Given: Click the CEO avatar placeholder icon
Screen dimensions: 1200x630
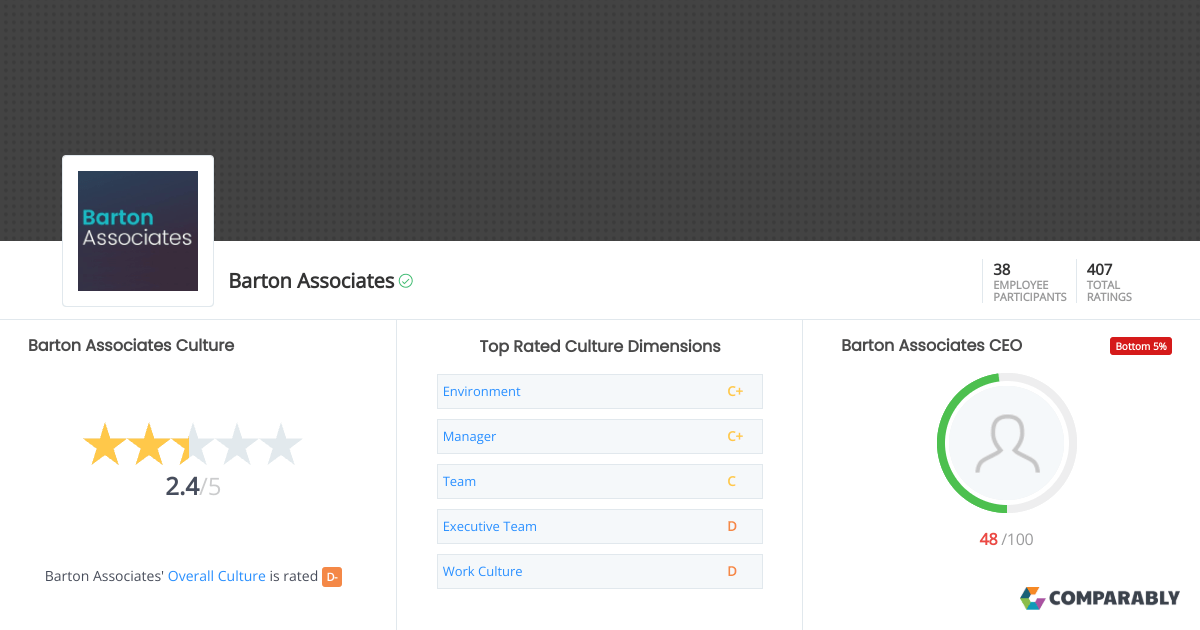Looking at the screenshot, I should pyautogui.click(x=1007, y=443).
